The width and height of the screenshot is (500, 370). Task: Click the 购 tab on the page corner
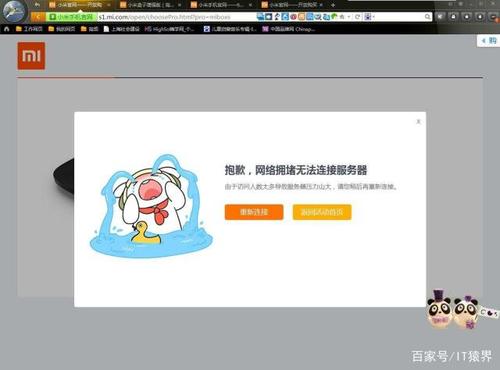[489, 41]
